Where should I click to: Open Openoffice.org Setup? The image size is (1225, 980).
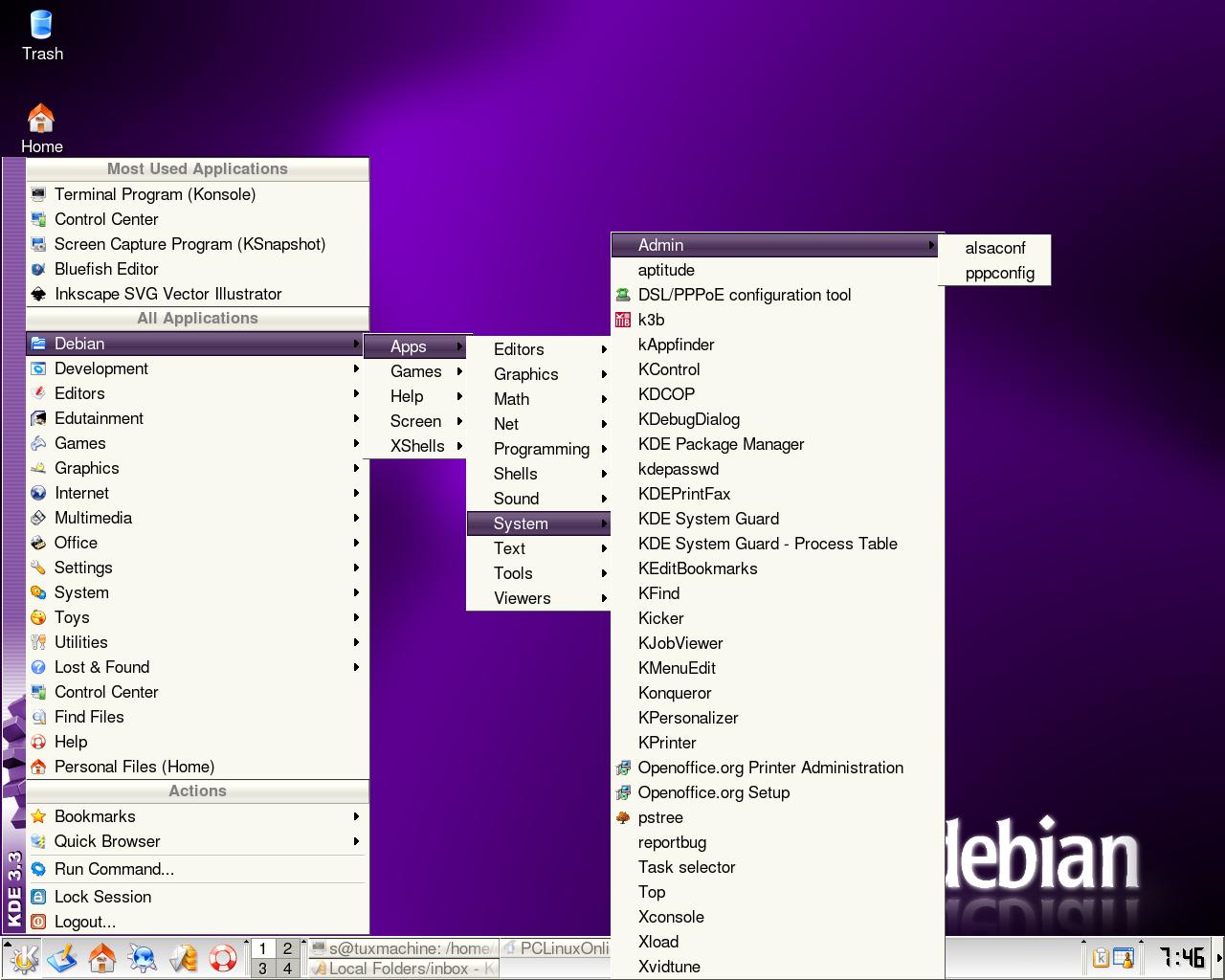[777, 792]
